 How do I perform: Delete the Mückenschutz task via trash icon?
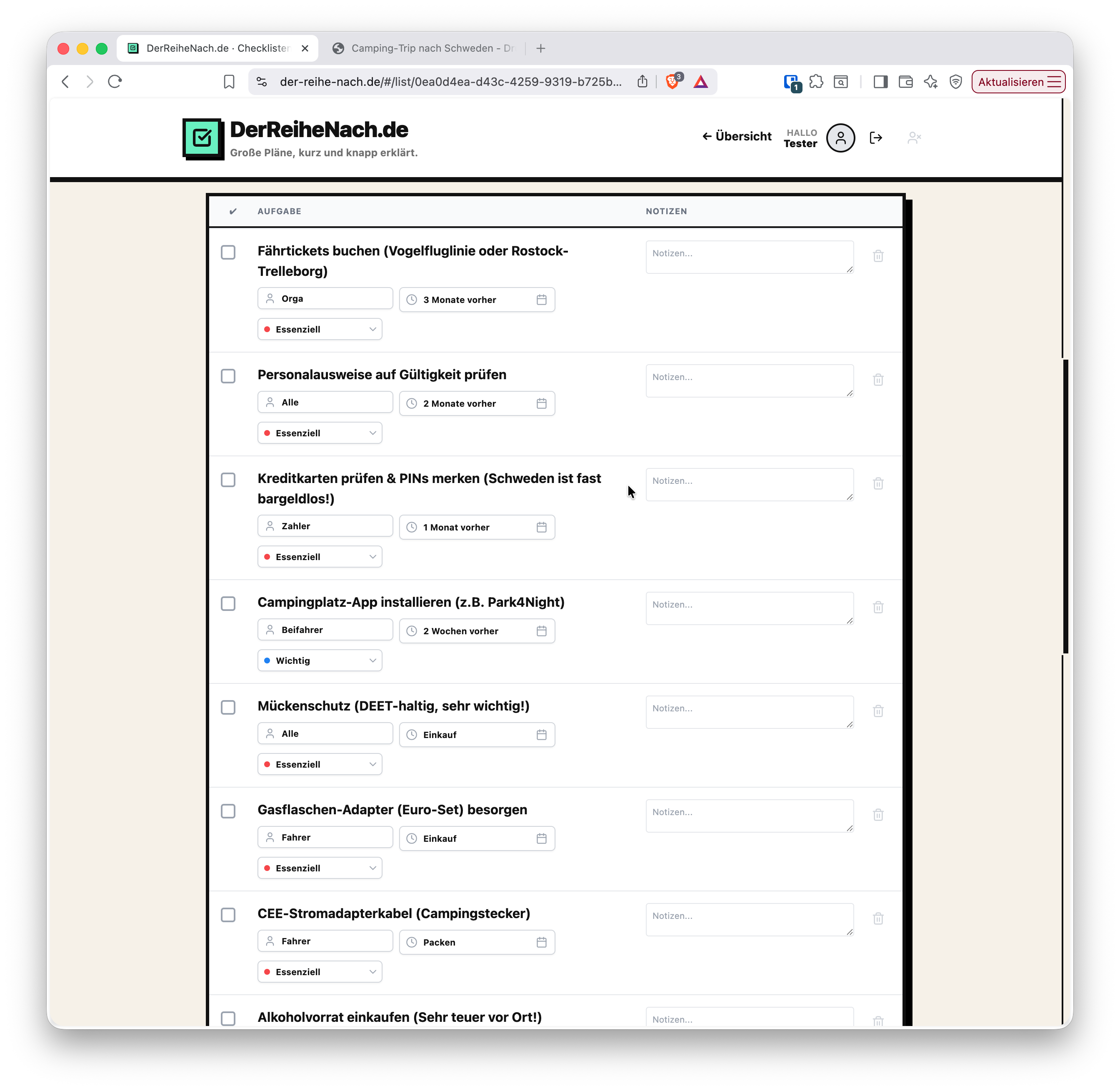click(877, 711)
